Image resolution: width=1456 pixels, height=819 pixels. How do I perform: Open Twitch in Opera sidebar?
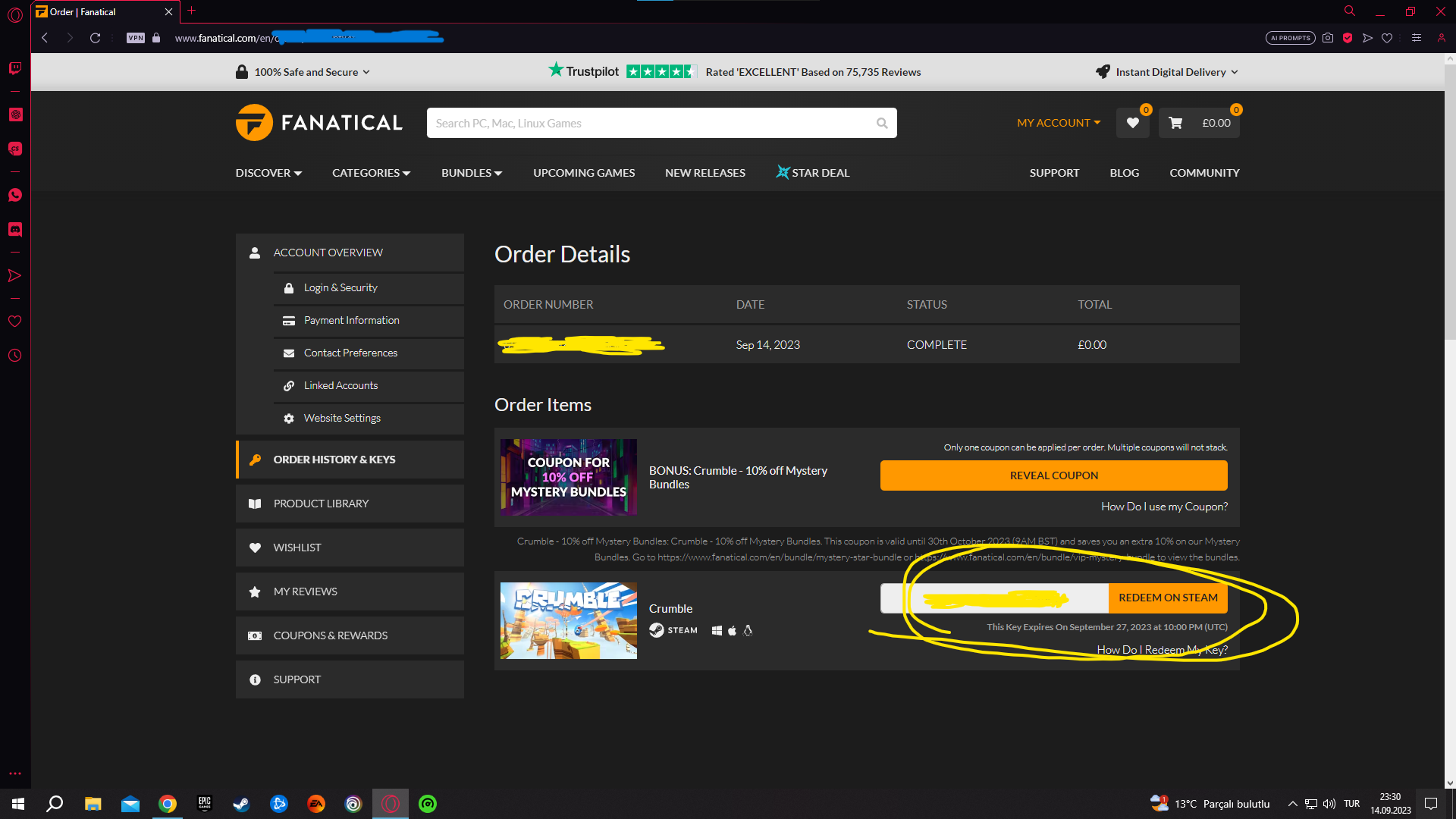pyautogui.click(x=15, y=68)
